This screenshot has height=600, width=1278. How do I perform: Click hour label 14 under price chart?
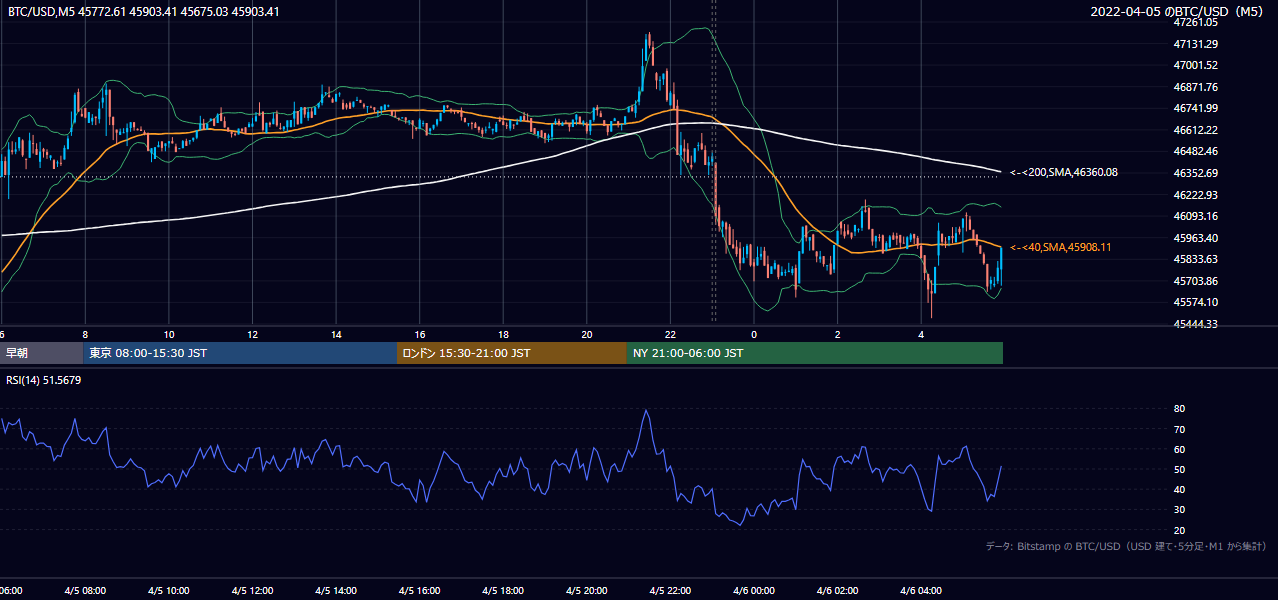(336, 334)
